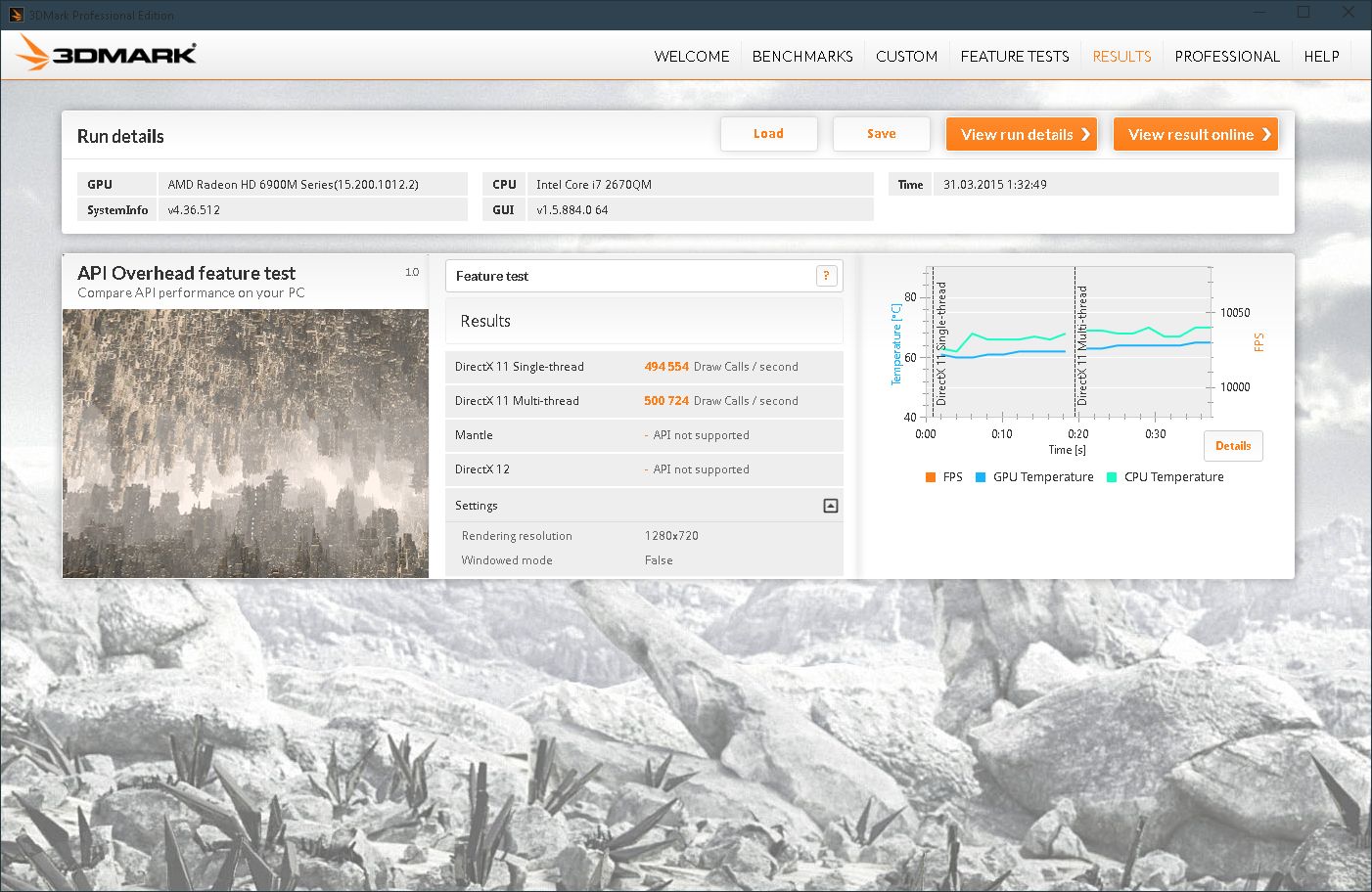Select the Time value 31.03.2015 1:32:49
The width and height of the screenshot is (1372, 892).
[x=994, y=184]
